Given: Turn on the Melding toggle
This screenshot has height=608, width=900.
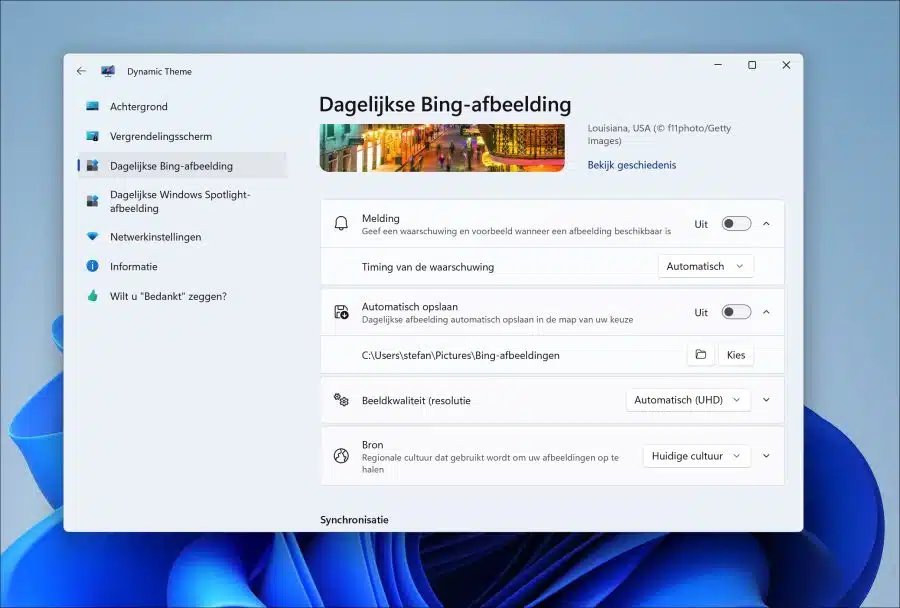Looking at the screenshot, I should coord(736,223).
